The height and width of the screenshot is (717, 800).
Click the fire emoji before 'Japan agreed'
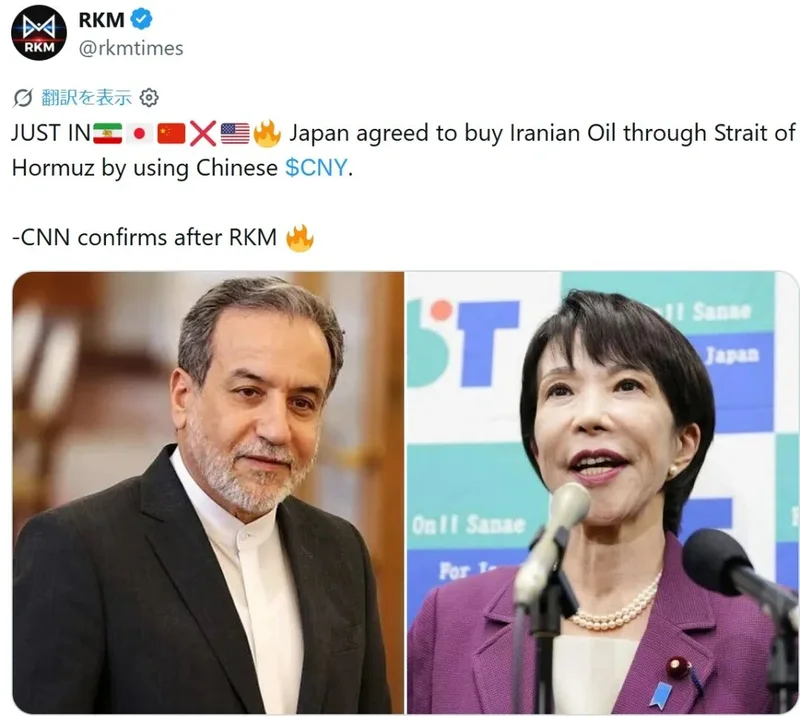(267, 133)
